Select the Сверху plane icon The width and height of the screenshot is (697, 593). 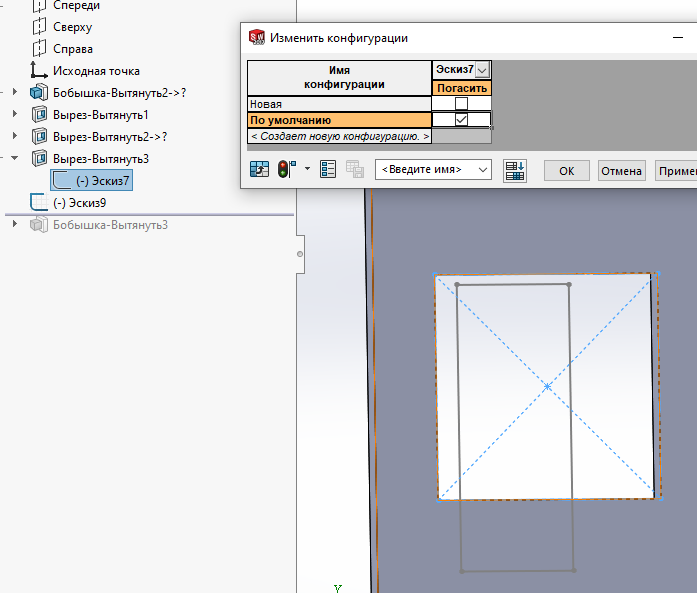click(40, 27)
